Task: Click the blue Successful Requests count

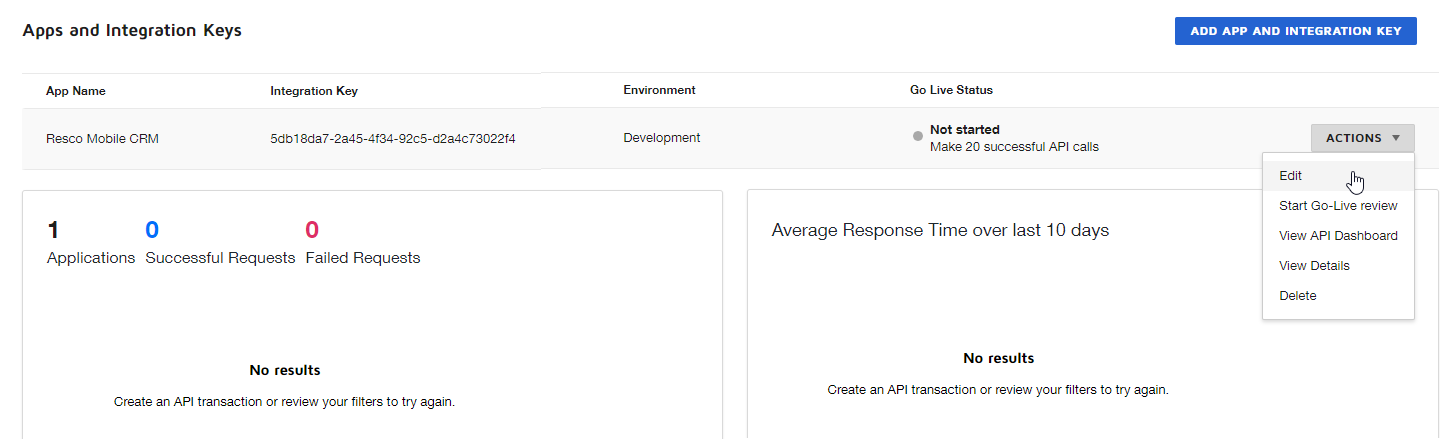Action: 152,231
